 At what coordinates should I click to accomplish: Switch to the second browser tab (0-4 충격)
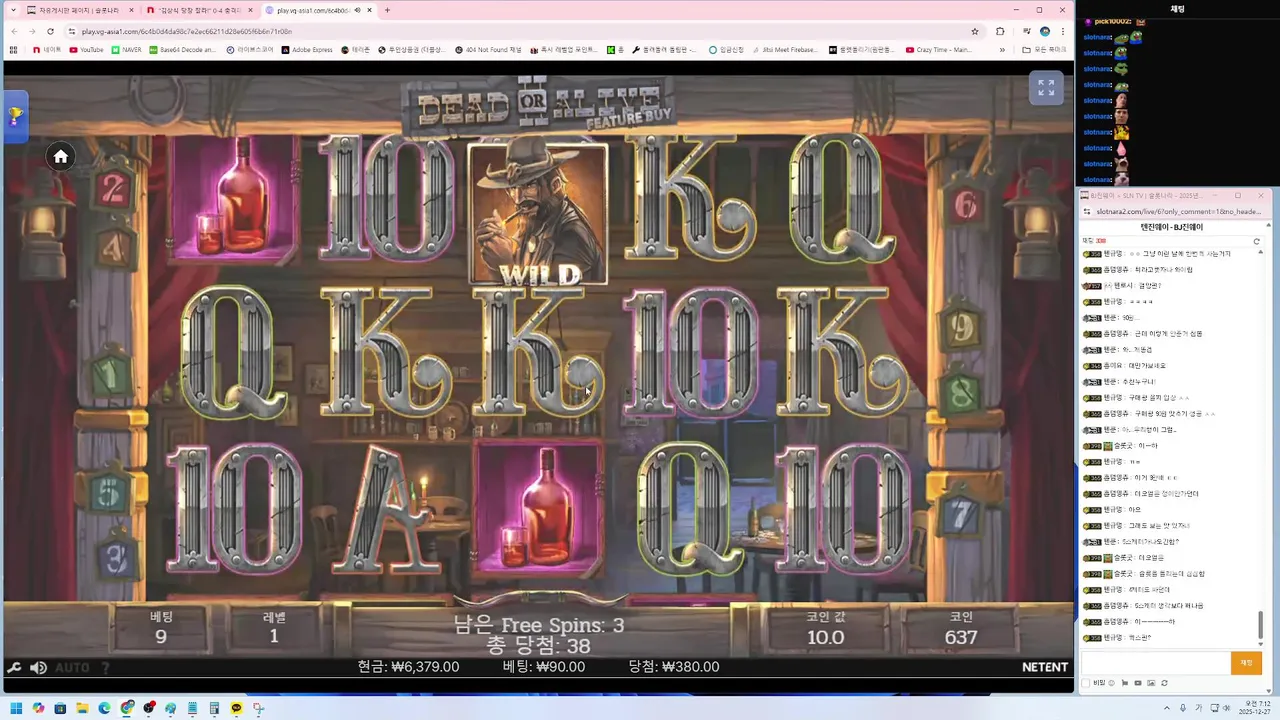tap(200, 10)
